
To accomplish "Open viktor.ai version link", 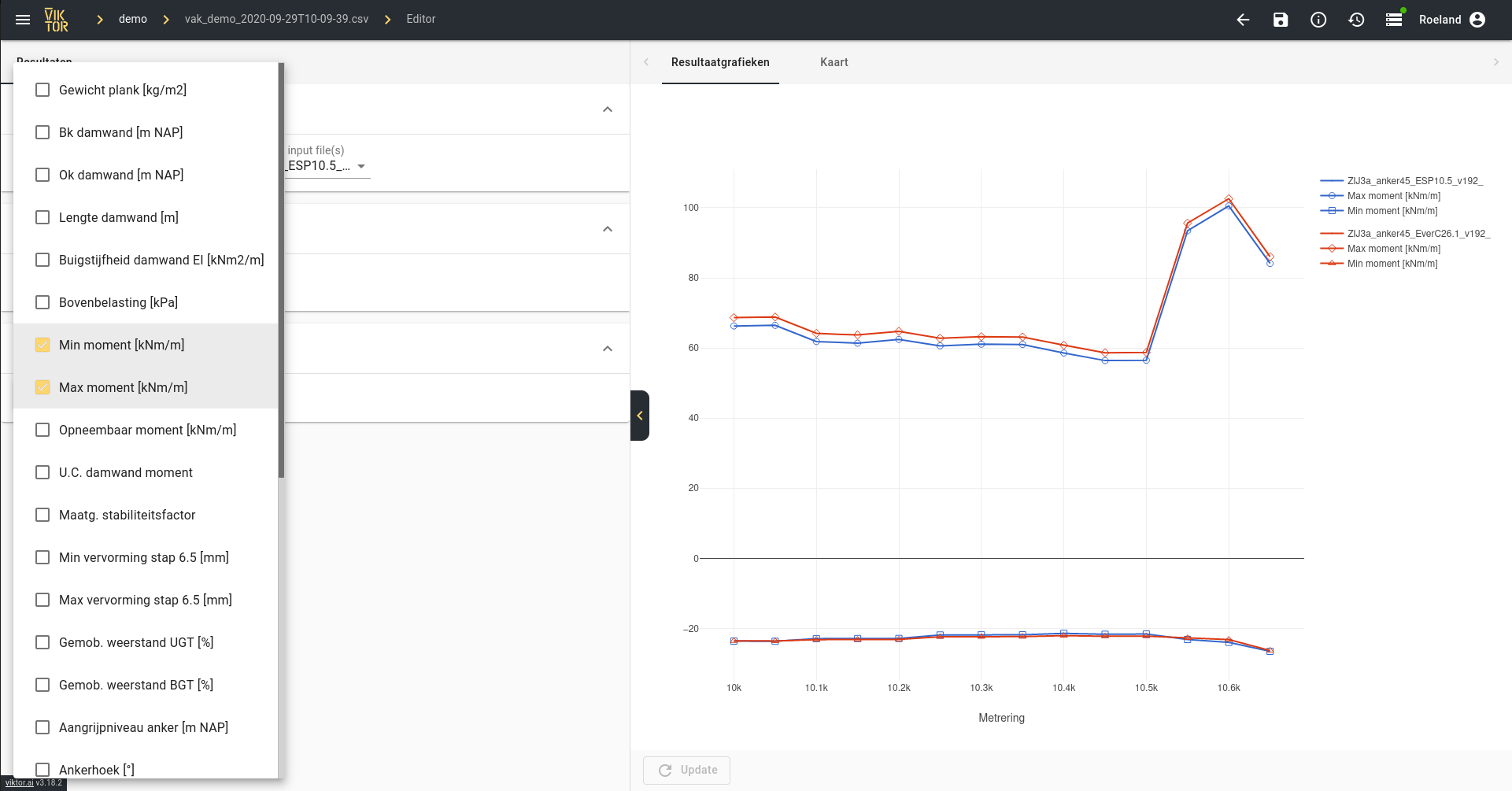I will tap(20, 783).
